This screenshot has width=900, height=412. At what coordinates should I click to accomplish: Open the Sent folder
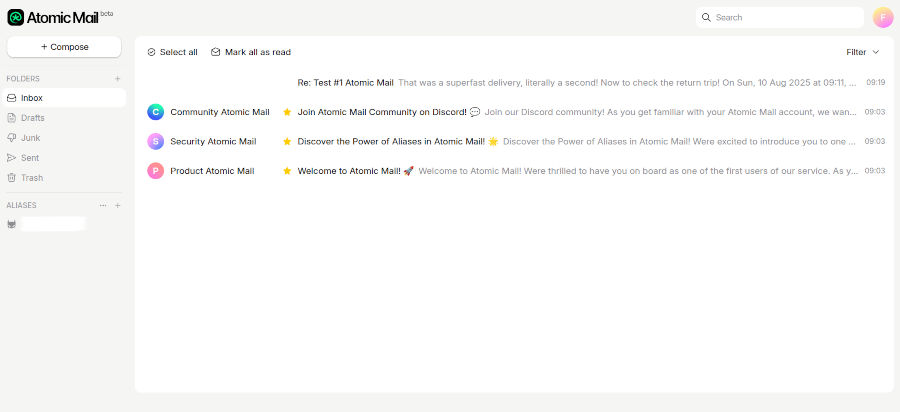64,158
